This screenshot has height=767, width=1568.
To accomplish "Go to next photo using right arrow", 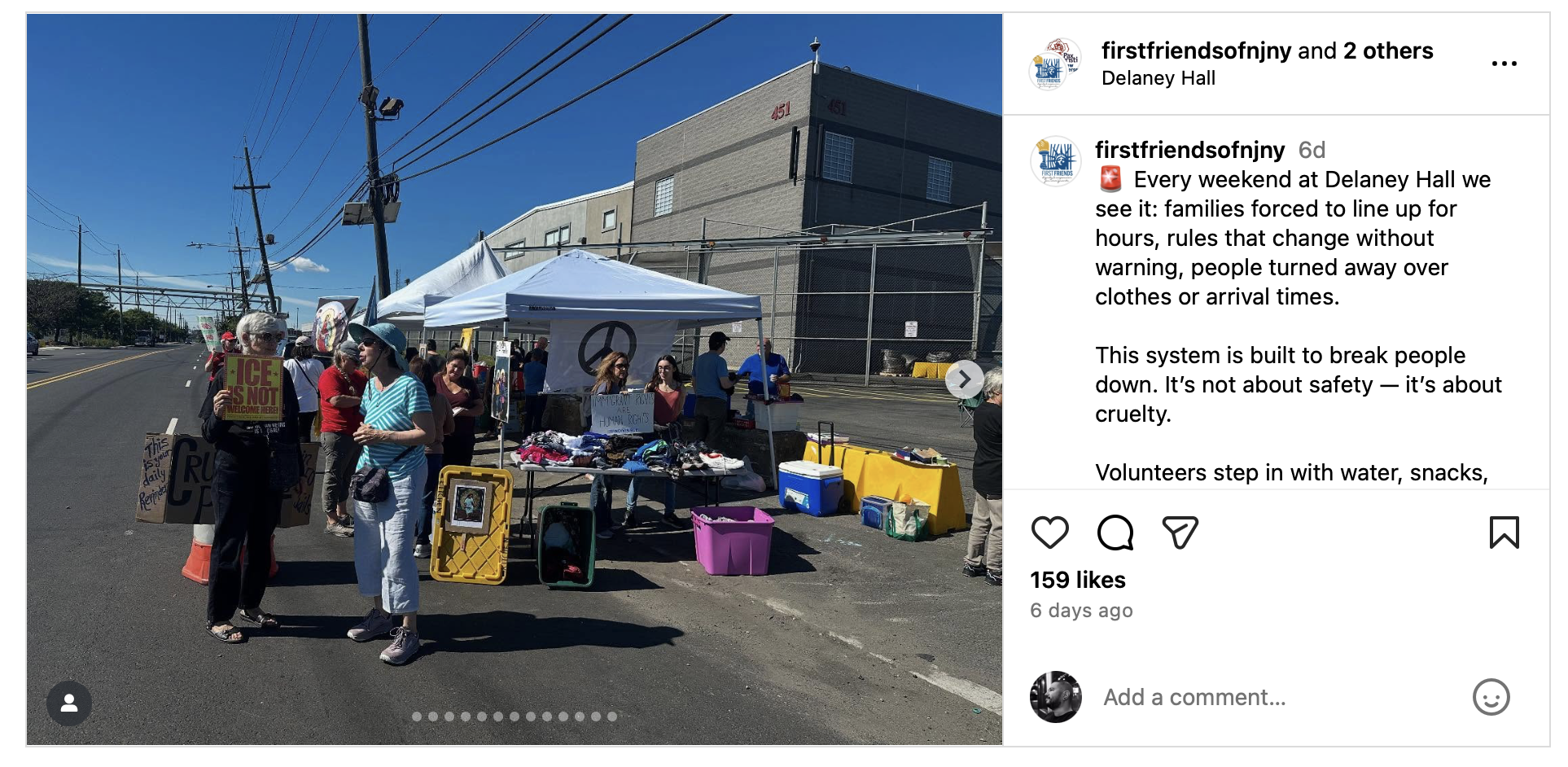I will (964, 379).
